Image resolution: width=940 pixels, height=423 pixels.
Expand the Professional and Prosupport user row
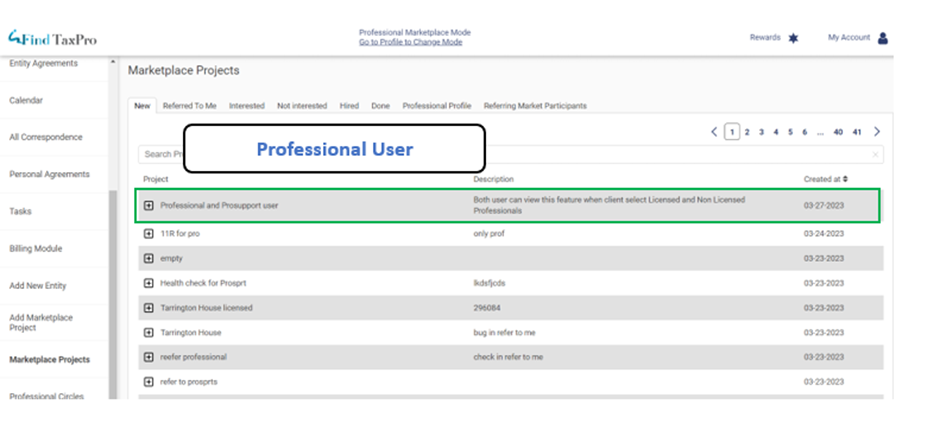click(149, 205)
